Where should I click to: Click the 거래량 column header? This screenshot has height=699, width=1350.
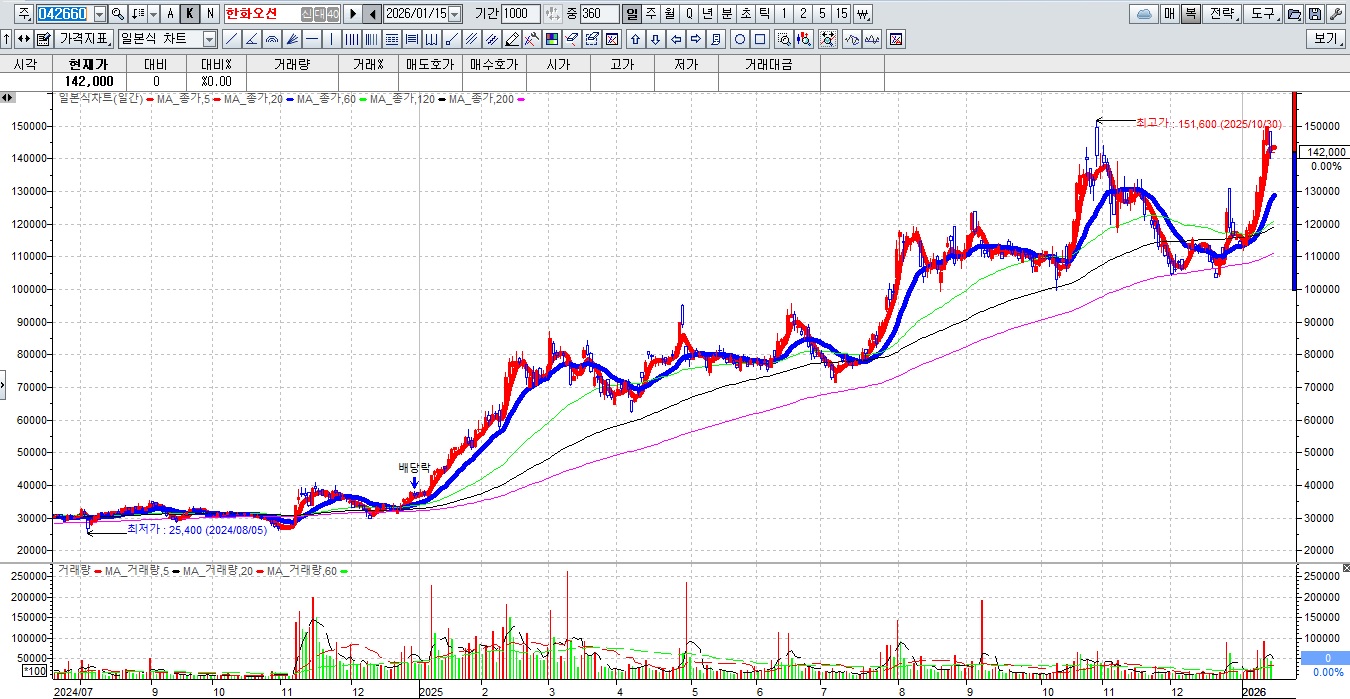tap(291, 64)
